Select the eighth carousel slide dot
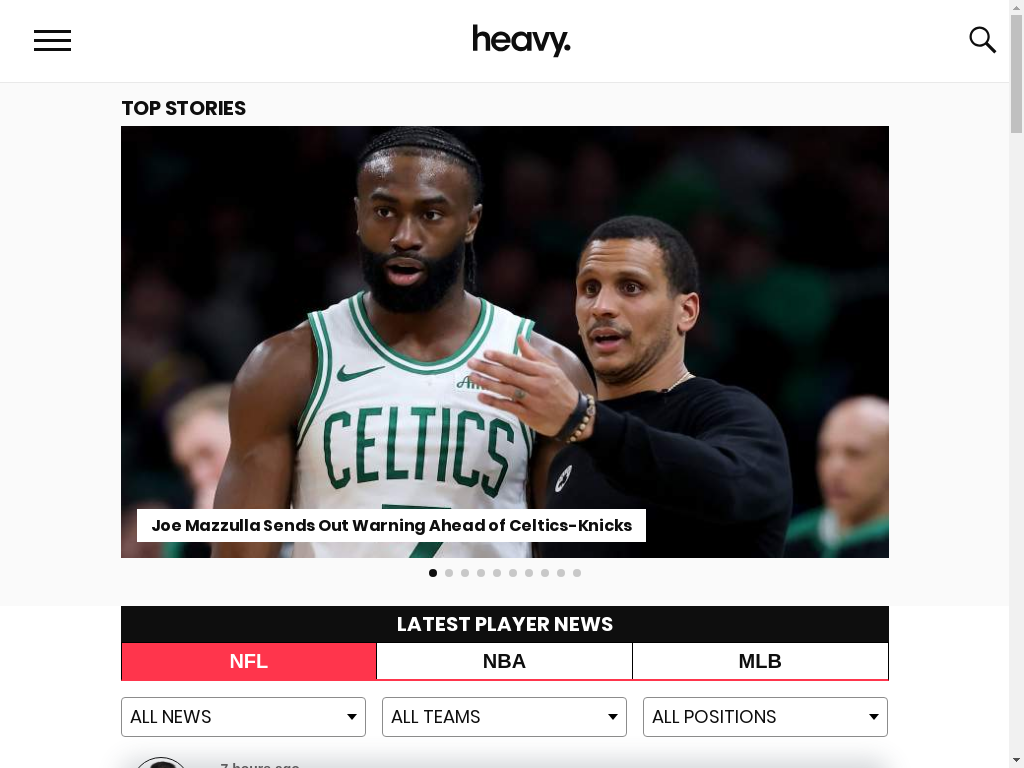This screenshot has height=768, width=1024. [x=545, y=573]
